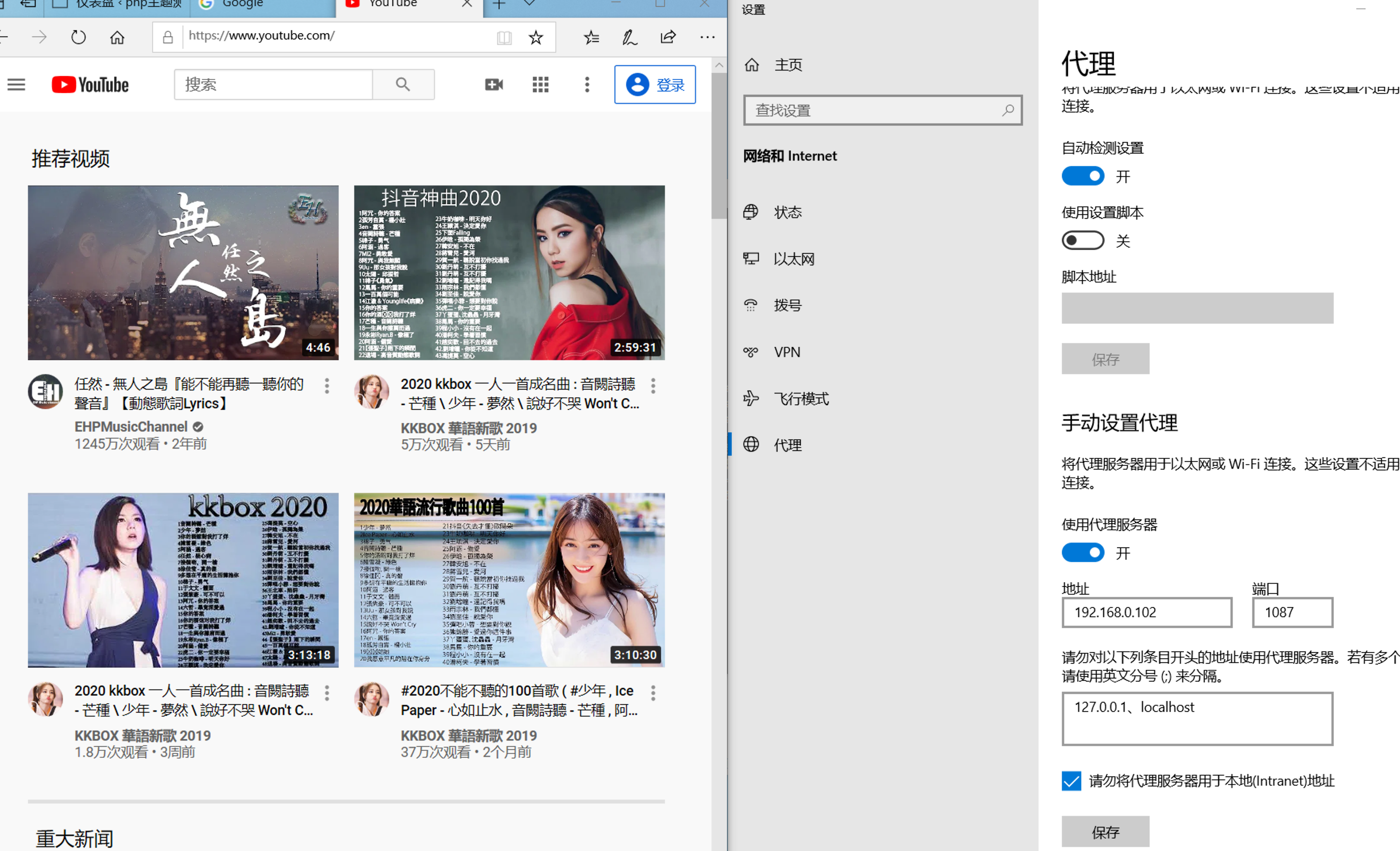Open the YouTube apps grid
Viewport: 1400px width, 851px height.
tap(540, 85)
